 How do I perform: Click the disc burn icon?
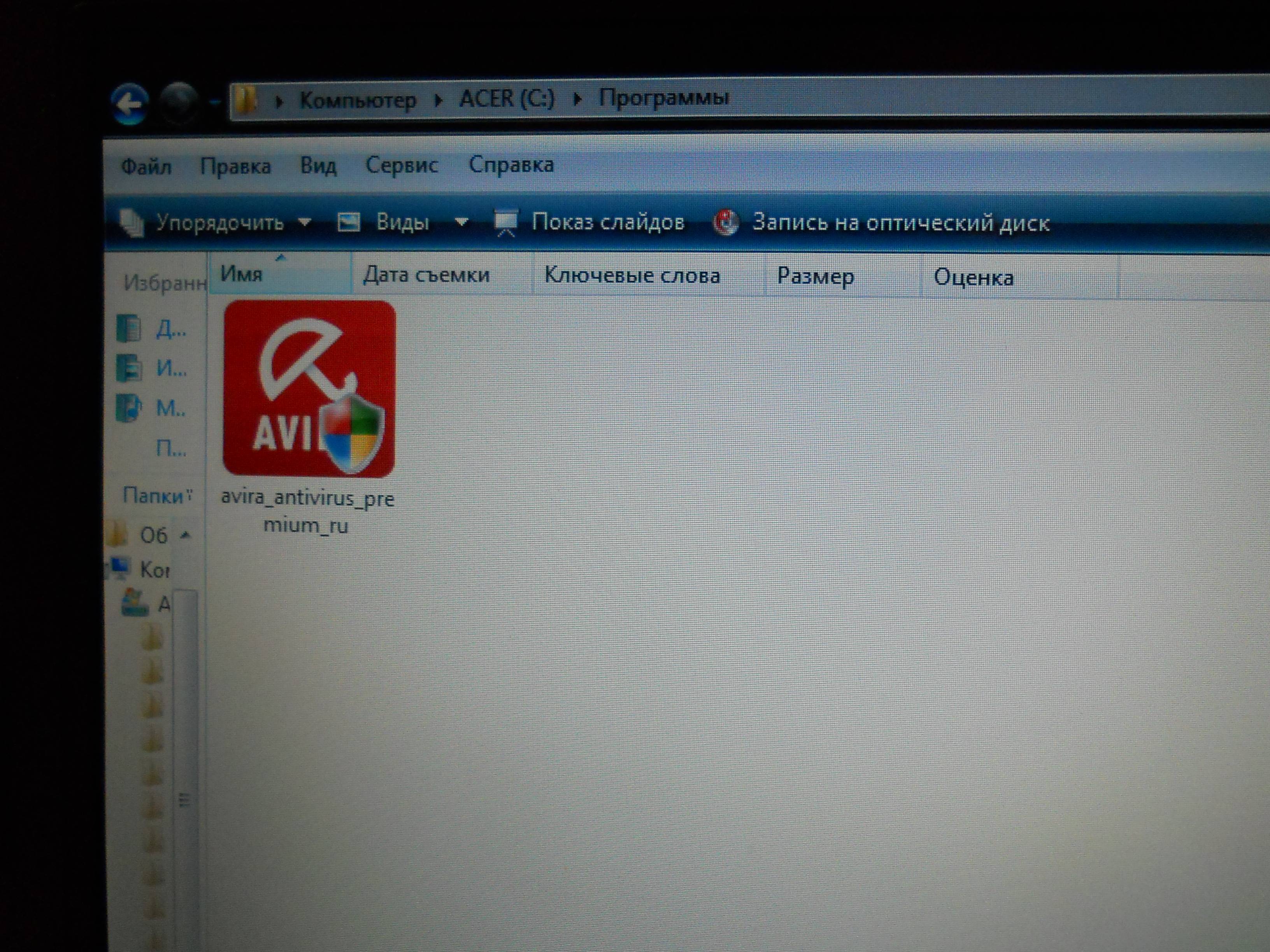726,223
